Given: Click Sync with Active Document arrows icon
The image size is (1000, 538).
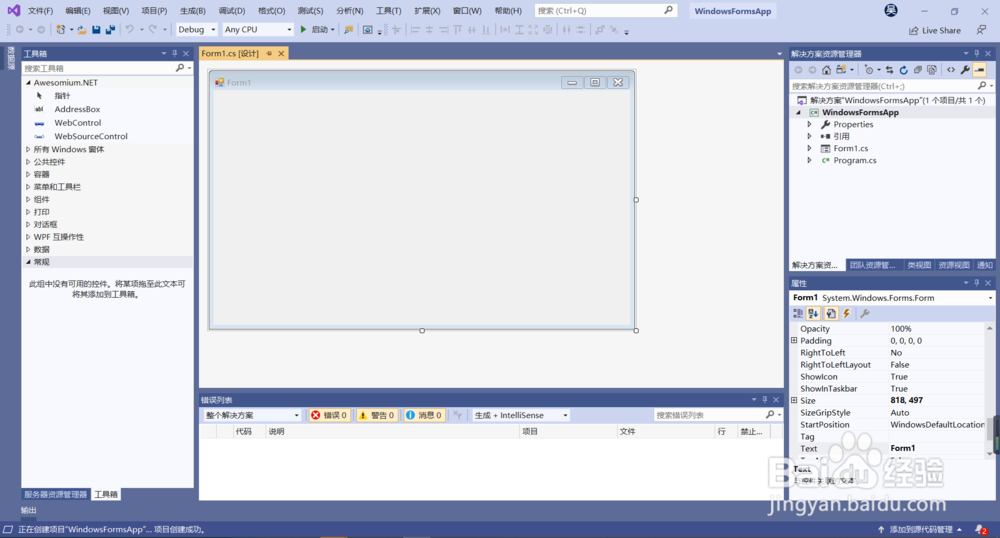Looking at the screenshot, I should click(x=890, y=70).
